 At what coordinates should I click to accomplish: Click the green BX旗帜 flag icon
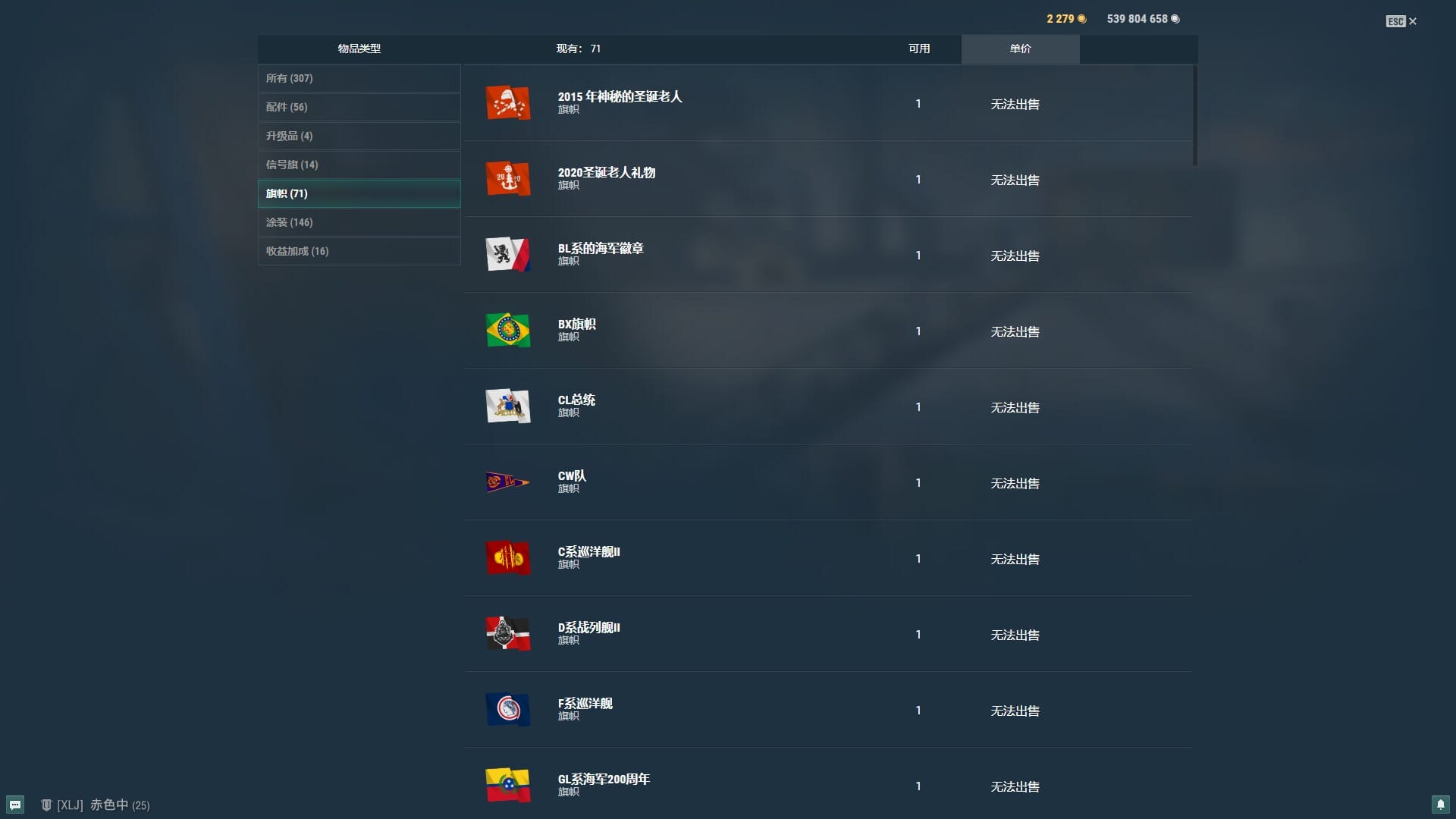pyautogui.click(x=507, y=331)
